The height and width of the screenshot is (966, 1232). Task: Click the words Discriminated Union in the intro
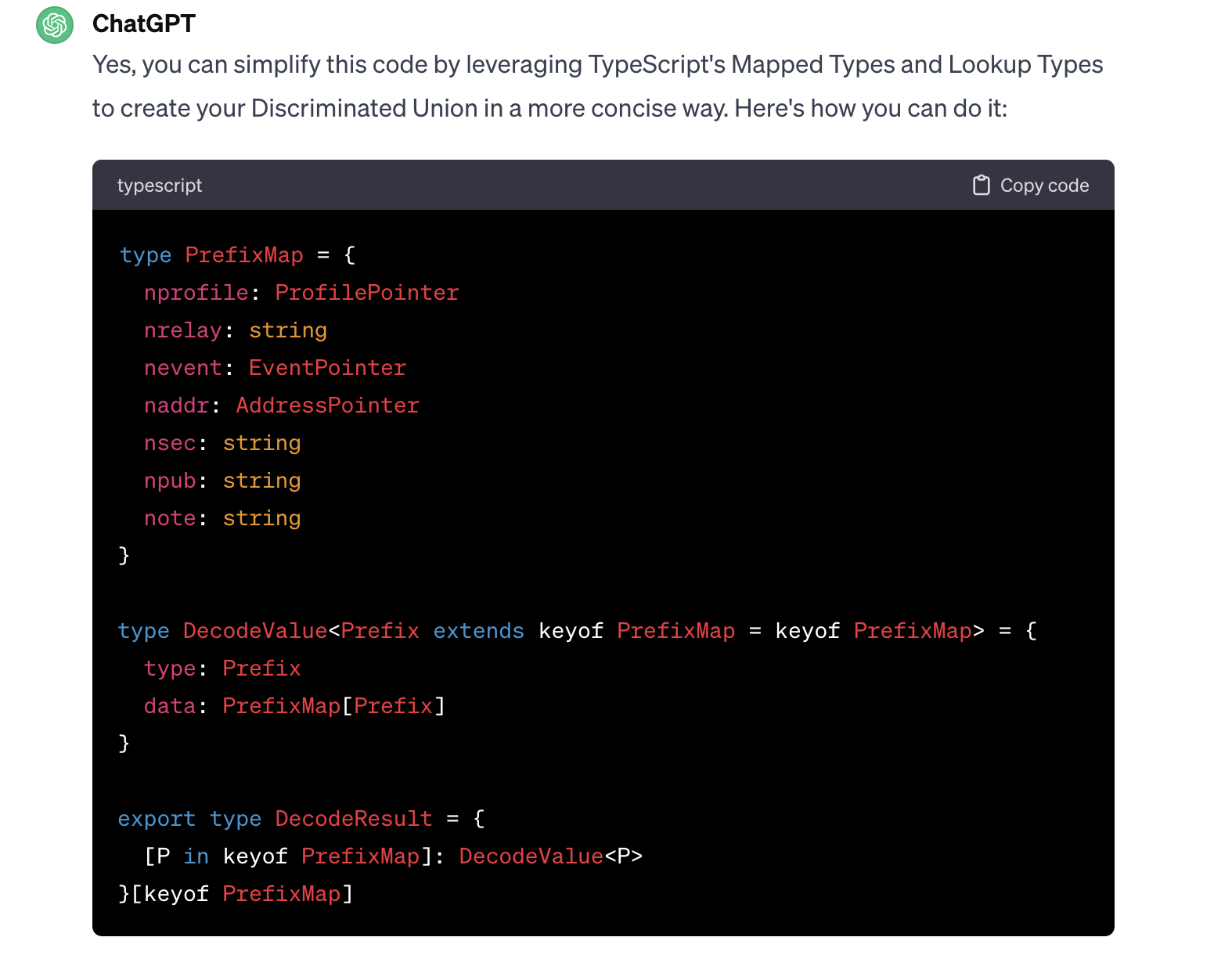tap(364, 108)
